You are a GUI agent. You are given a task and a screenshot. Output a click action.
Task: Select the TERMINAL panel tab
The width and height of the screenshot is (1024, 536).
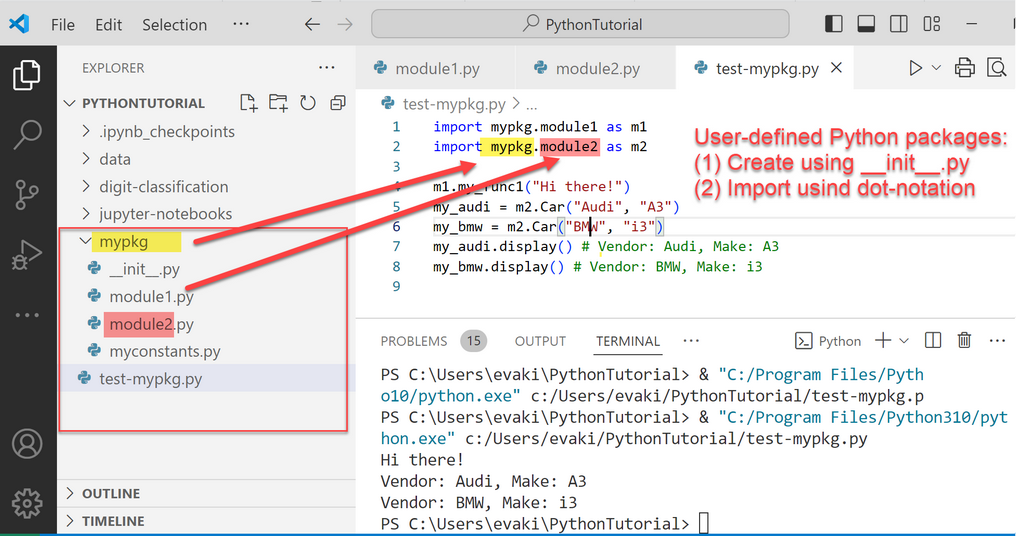(x=628, y=341)
